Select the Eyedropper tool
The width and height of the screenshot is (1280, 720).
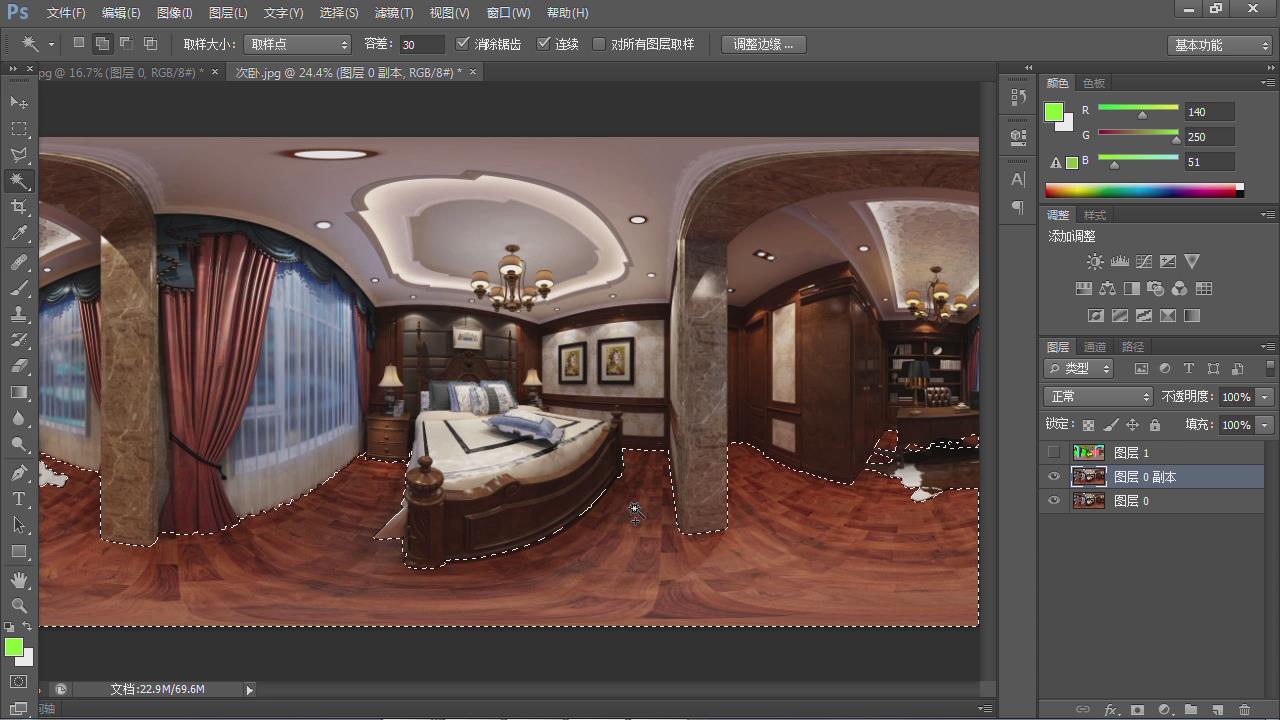click(x=19, y=234)
